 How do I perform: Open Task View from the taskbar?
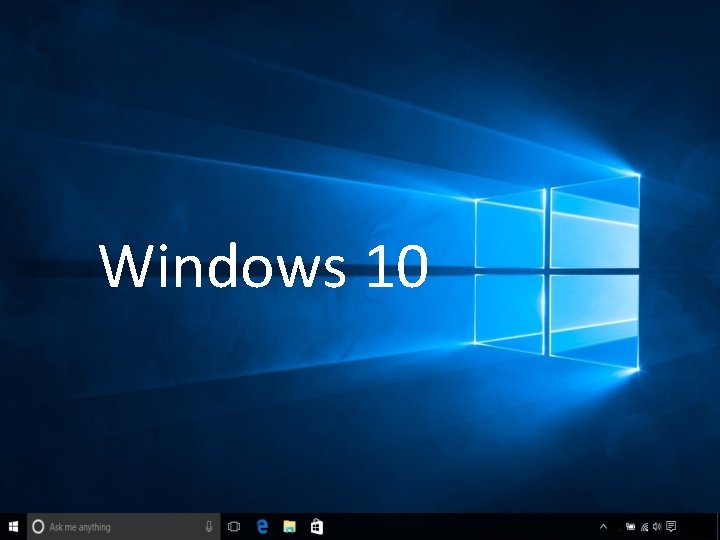pos(234,527)
